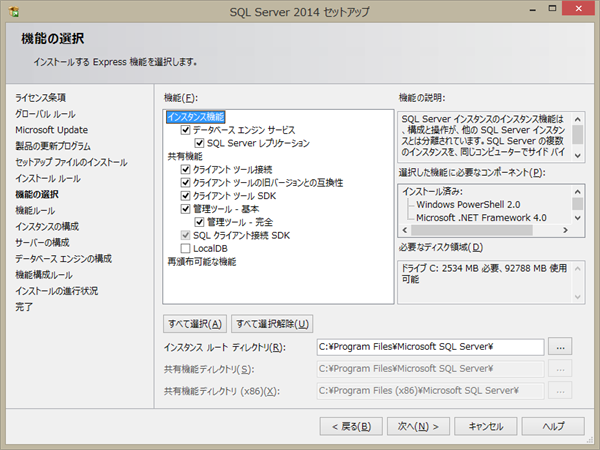
Task: Select インストール ルール step
Action: tap(48, 178)
